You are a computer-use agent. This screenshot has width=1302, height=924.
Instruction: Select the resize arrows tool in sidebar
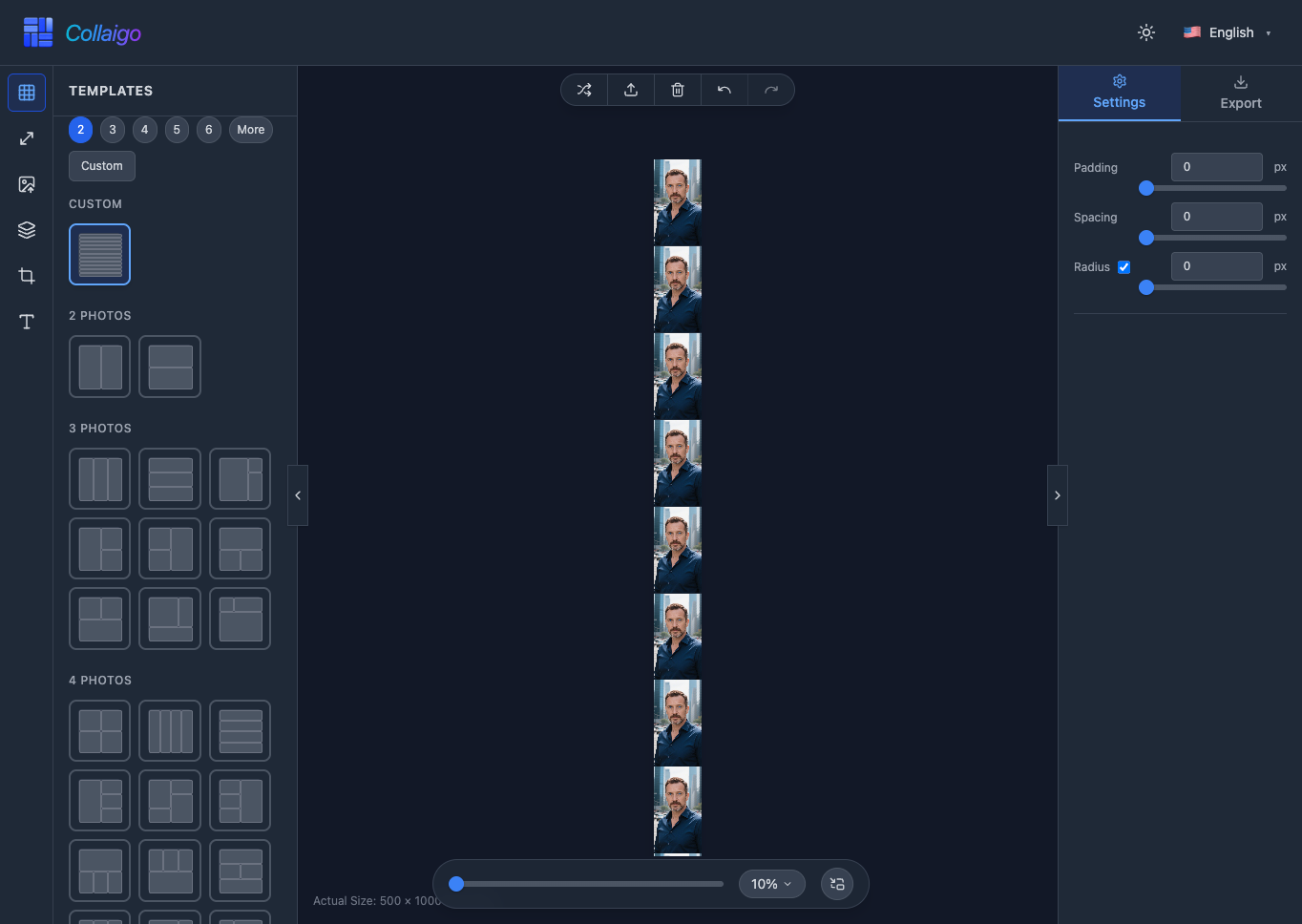(x=27, y=138)
